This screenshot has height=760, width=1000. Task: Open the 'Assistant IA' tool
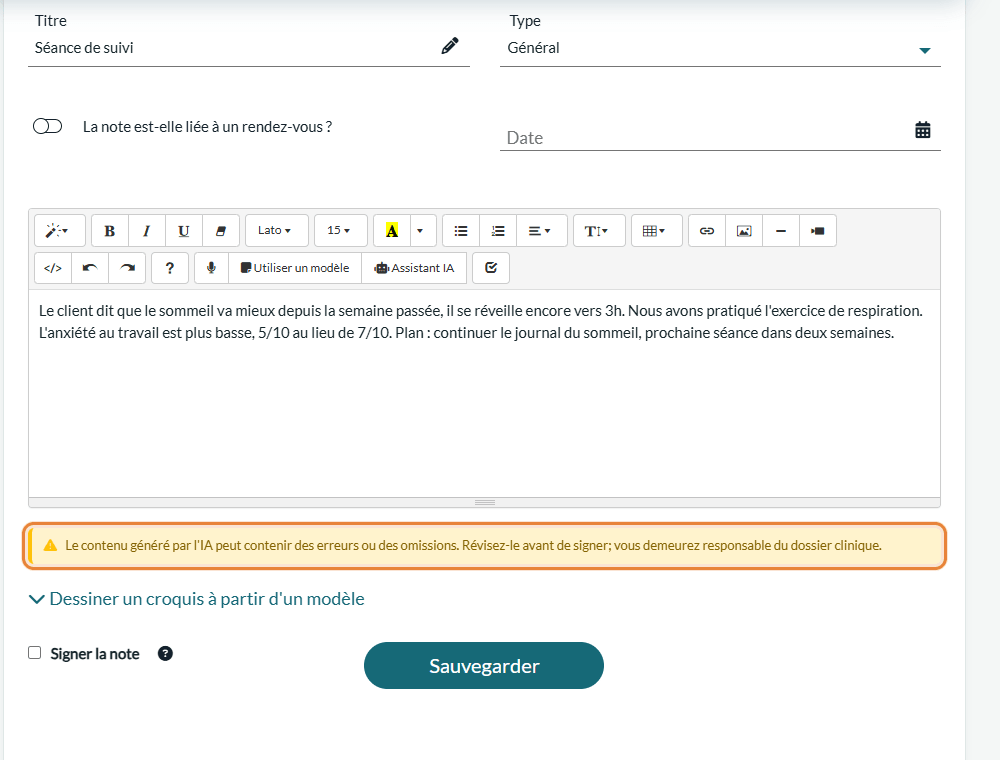tap(414, 268)
